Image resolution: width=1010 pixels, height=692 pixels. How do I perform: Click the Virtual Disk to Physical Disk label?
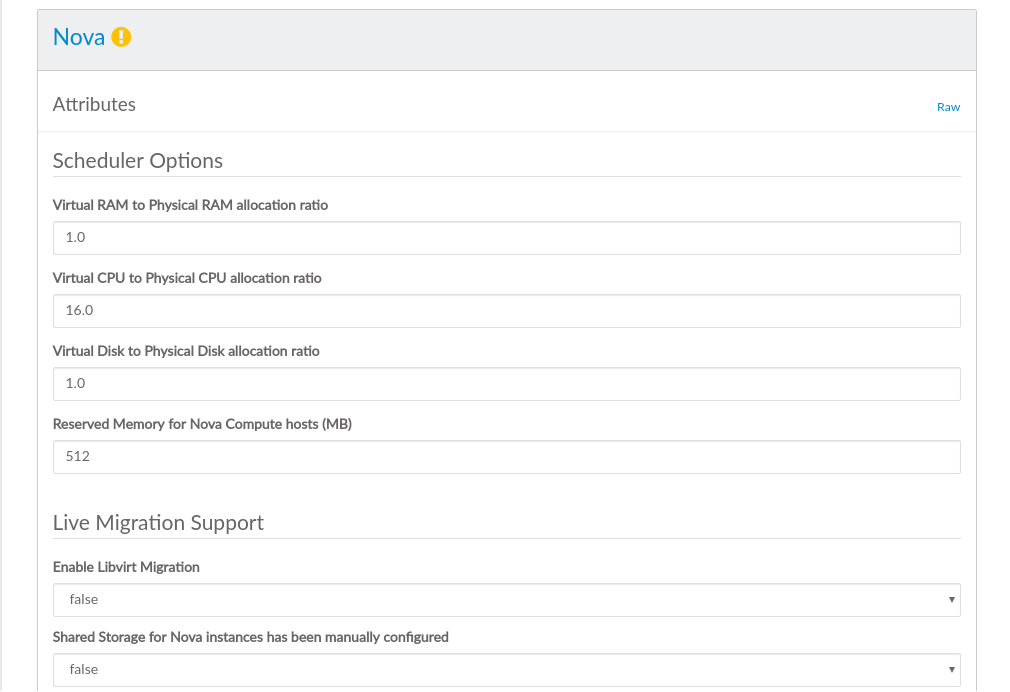tap(186, 351)
